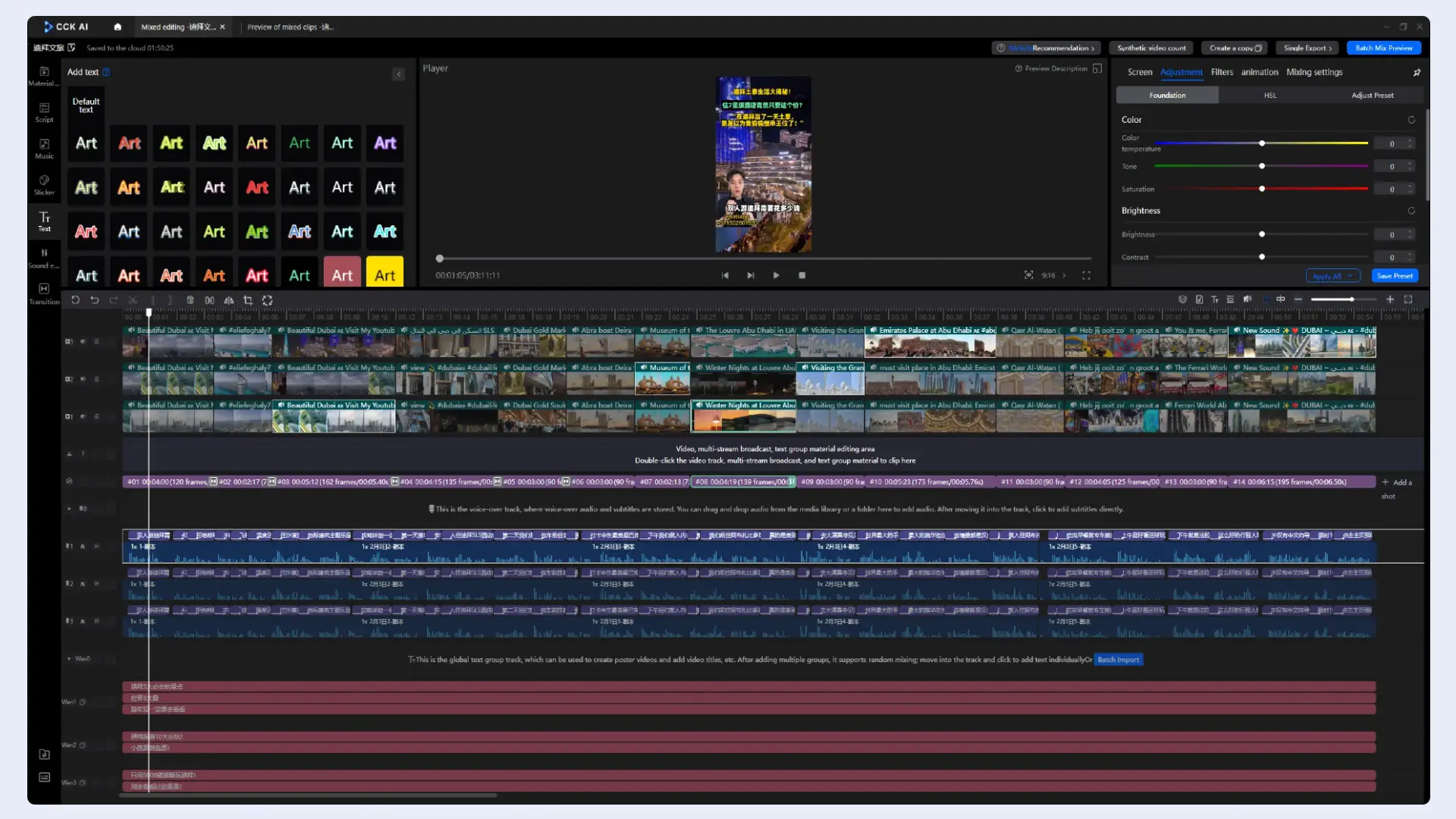1456x819 pixels.
Task: Open the Recommendation dropdown
Action: (1046, 48)
